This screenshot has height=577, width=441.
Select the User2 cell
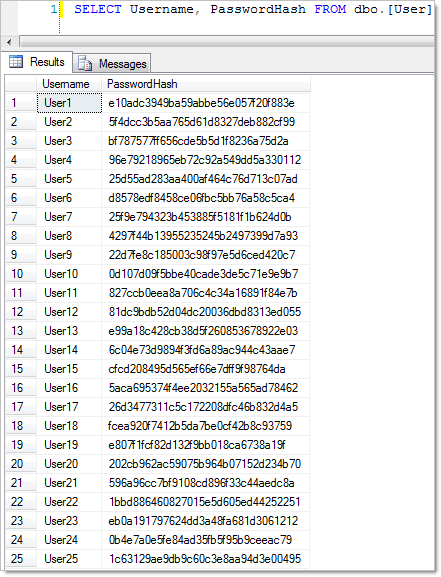pyautogui.click(x=69, y=122)
